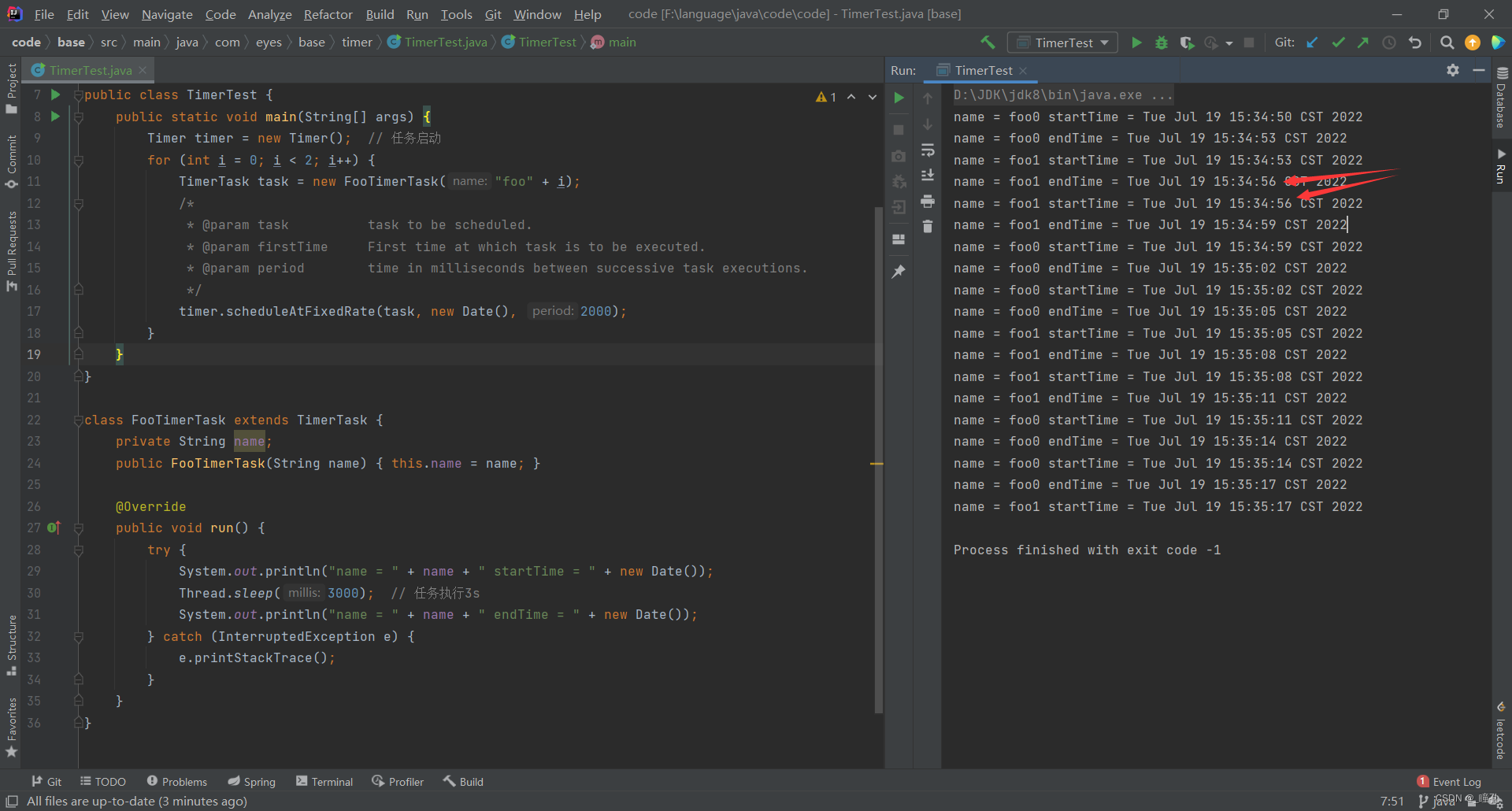1512x811 pixels.
Task: Open the Event Log
Action: (x=1449, y=781)
